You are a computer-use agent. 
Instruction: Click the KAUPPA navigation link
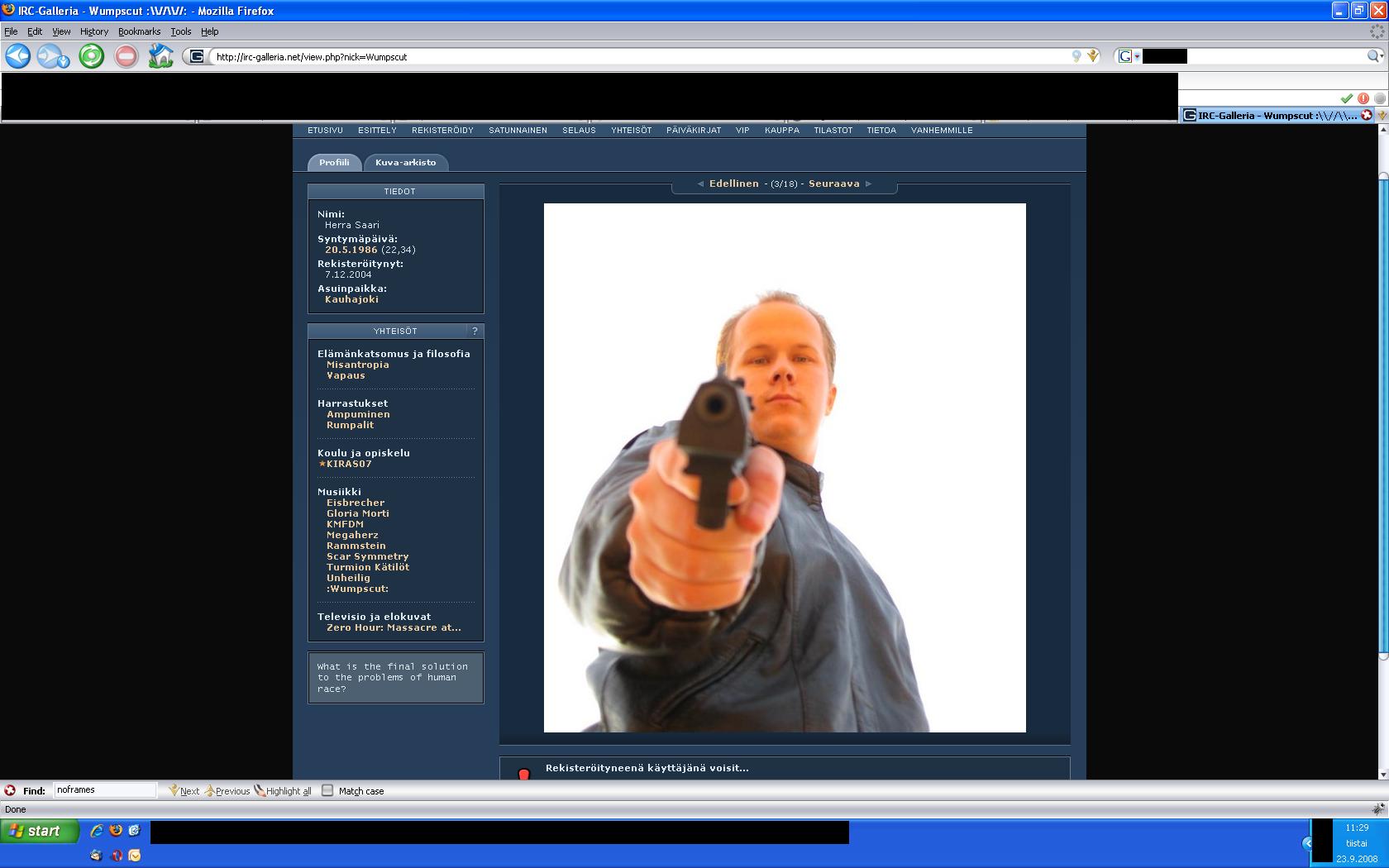click(781, 130)
